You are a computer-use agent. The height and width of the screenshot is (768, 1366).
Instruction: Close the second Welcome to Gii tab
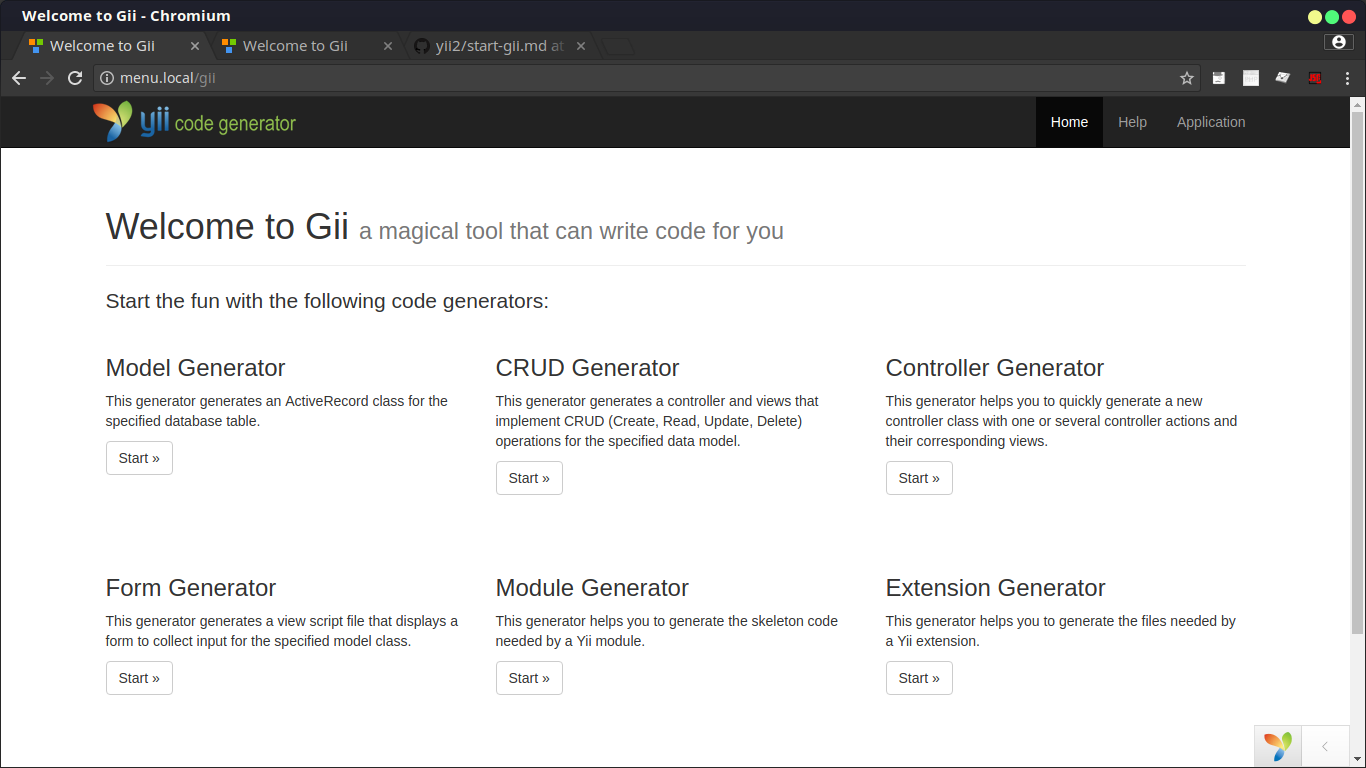coord(388,46)
